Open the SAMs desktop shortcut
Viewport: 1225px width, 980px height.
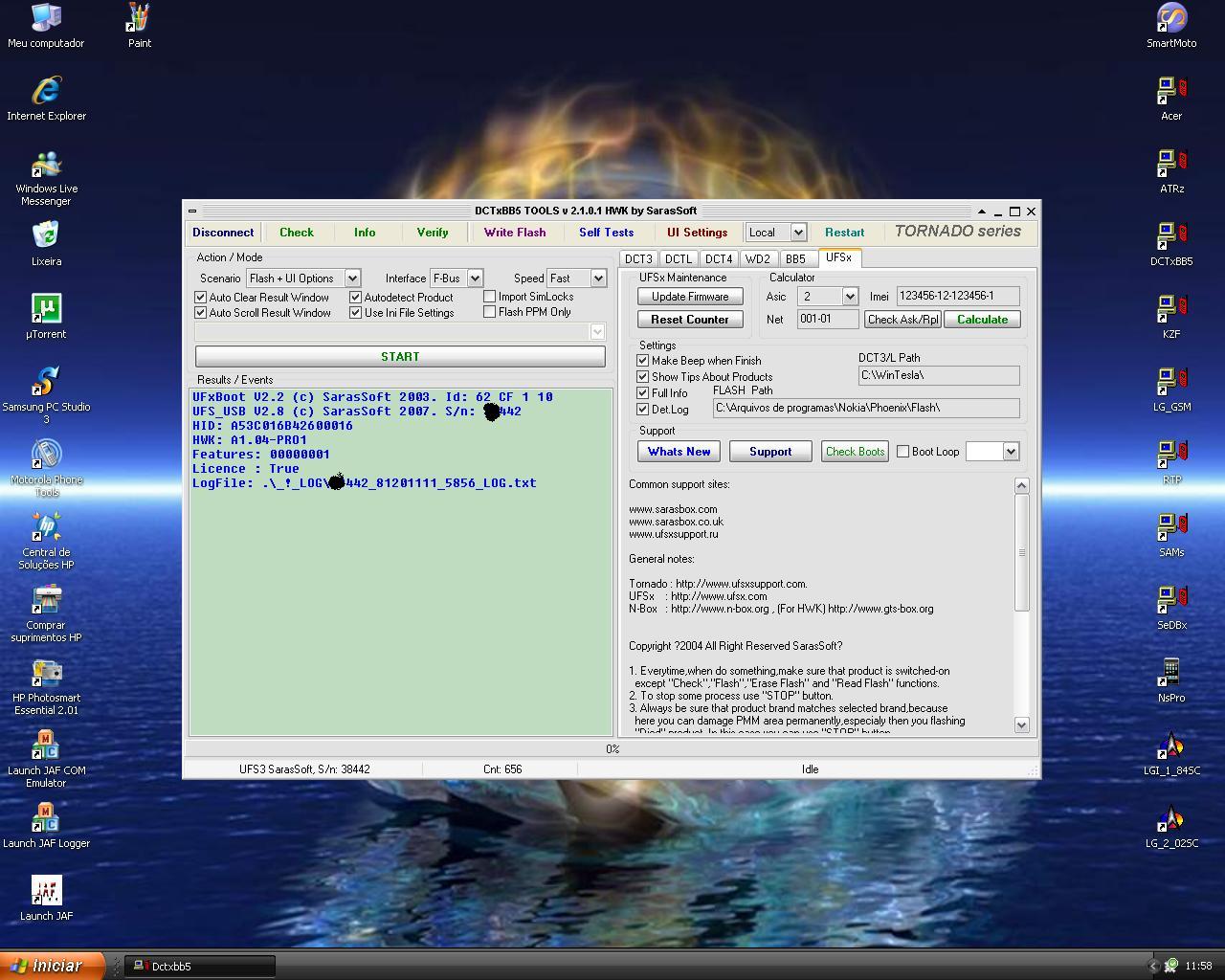(1171, 535)
